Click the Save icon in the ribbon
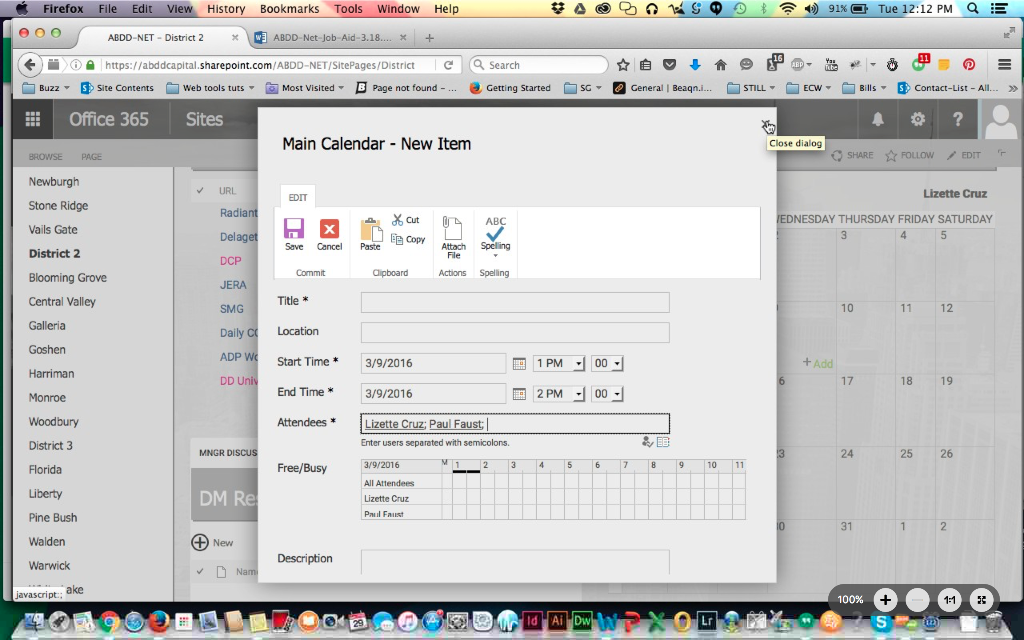The height and width of the screenshot is (640, 1024). pyautogui.click(x=293, y=233)
